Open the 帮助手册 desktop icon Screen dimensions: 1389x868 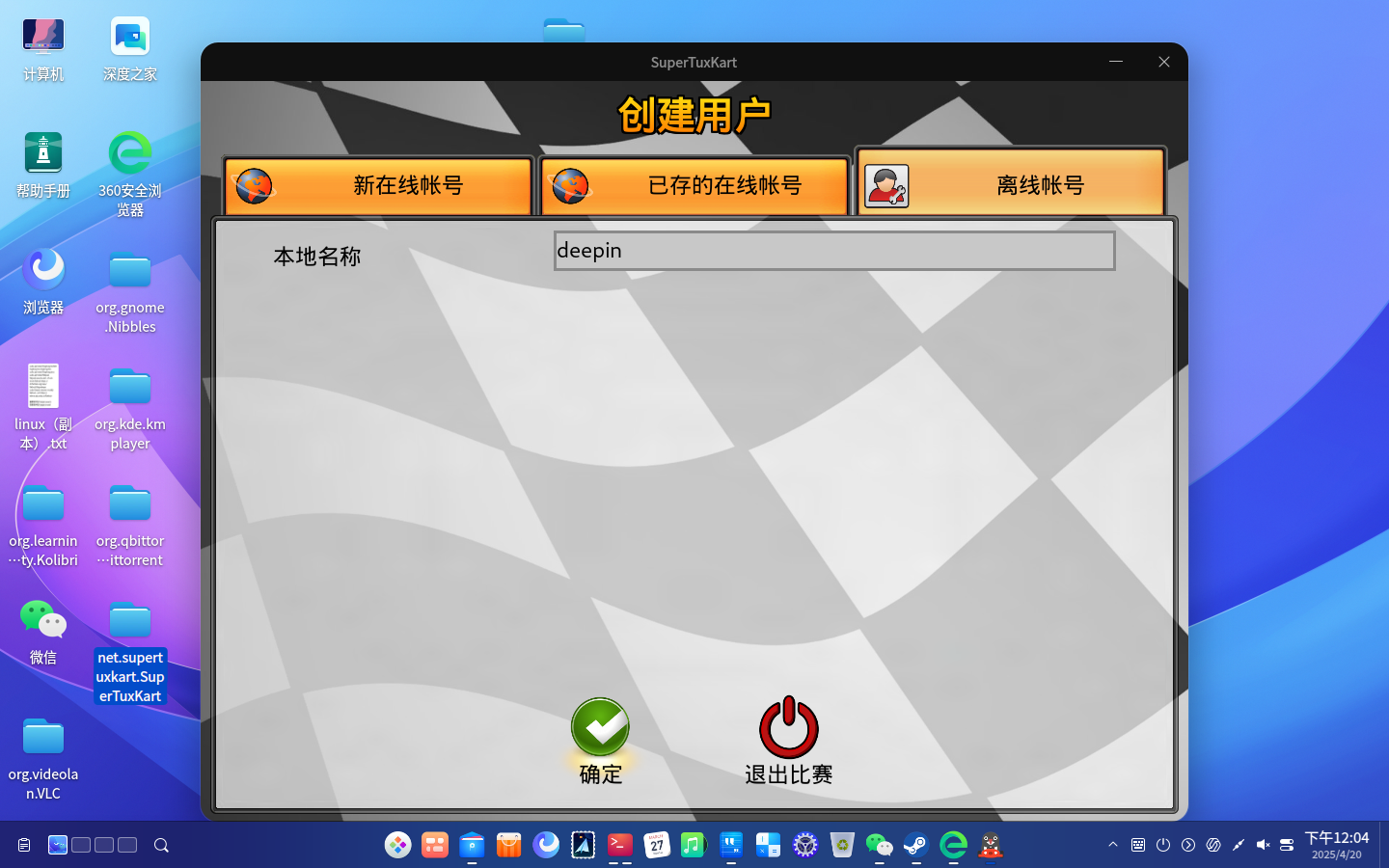tap(43, 166)
